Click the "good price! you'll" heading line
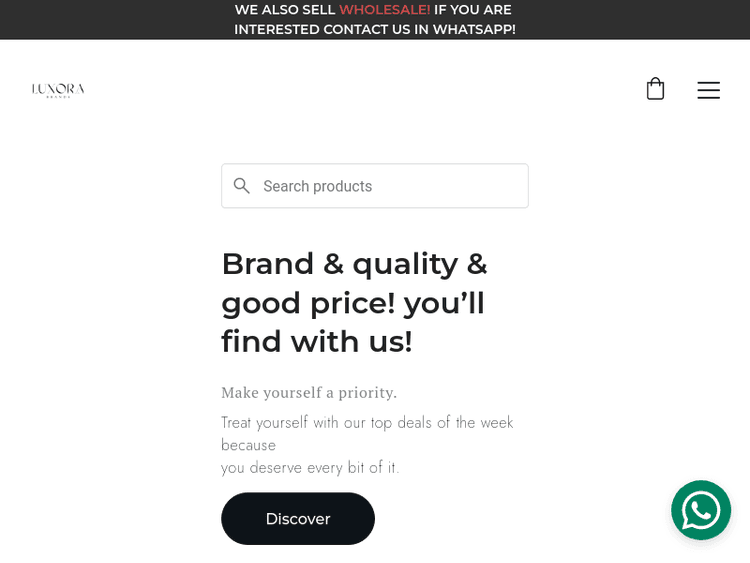The height and width of the screenshot is (563, 750). click(353, 303)
